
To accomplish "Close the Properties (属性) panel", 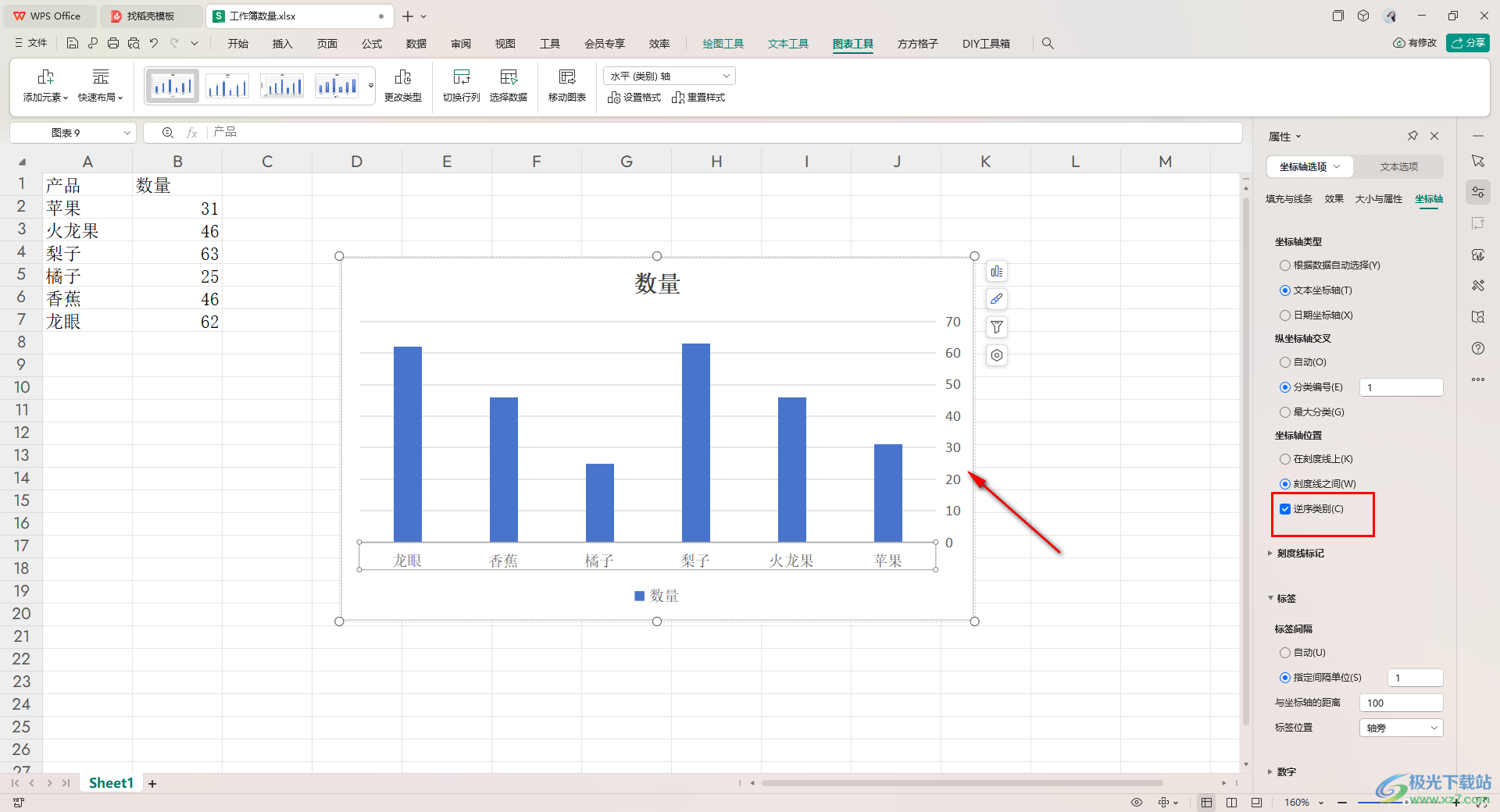I will [x=1434, y=136].
